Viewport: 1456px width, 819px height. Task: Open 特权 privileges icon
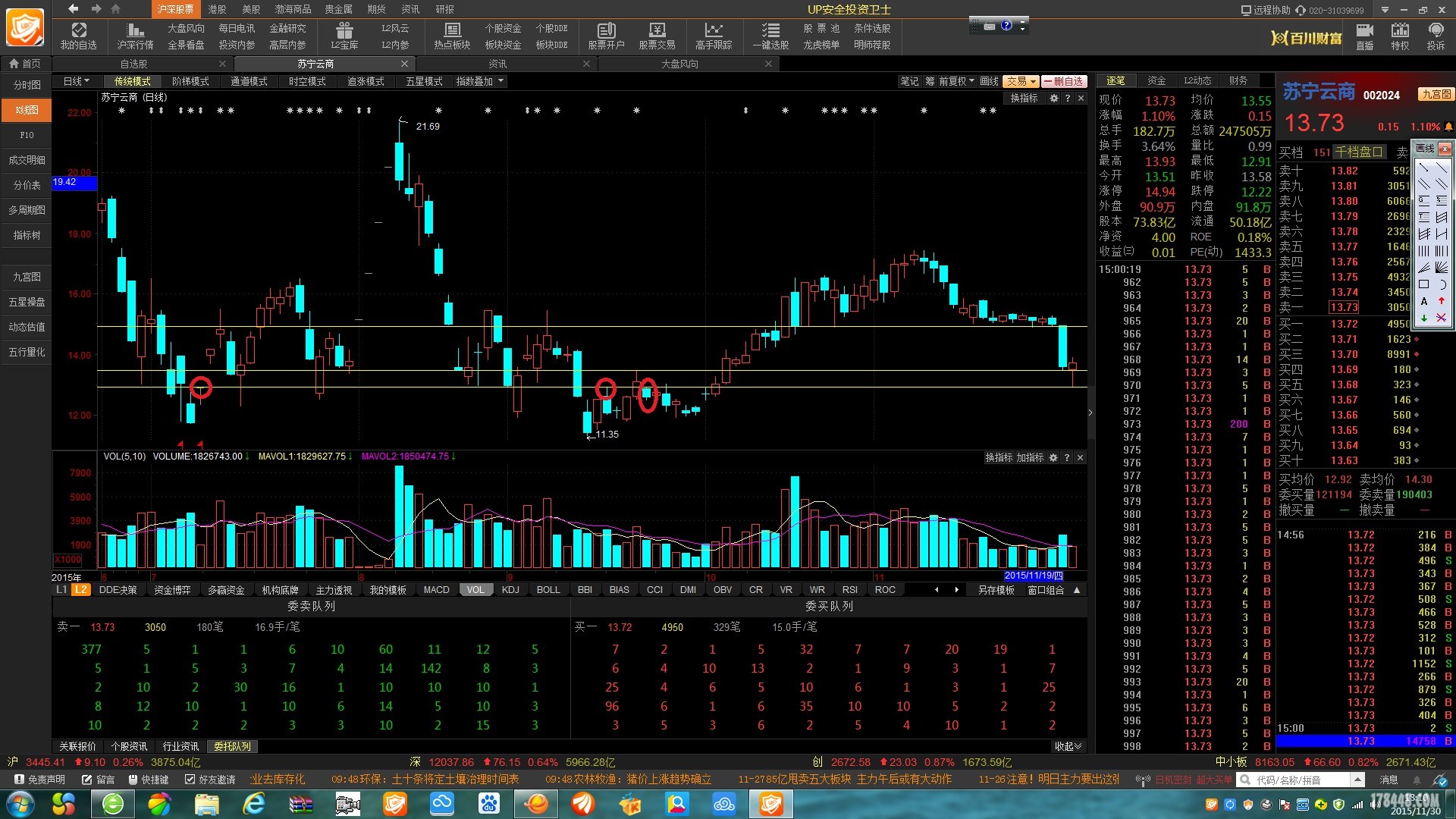(1400, 36)
